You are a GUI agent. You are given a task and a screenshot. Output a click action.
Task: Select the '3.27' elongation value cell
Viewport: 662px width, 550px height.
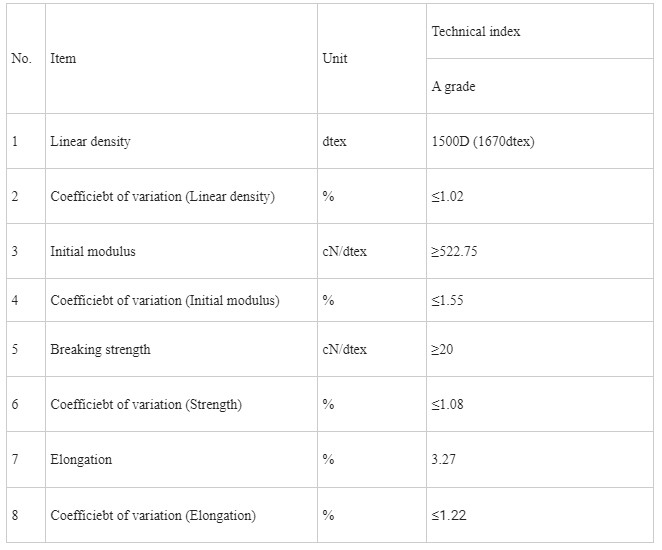point(445,460)
